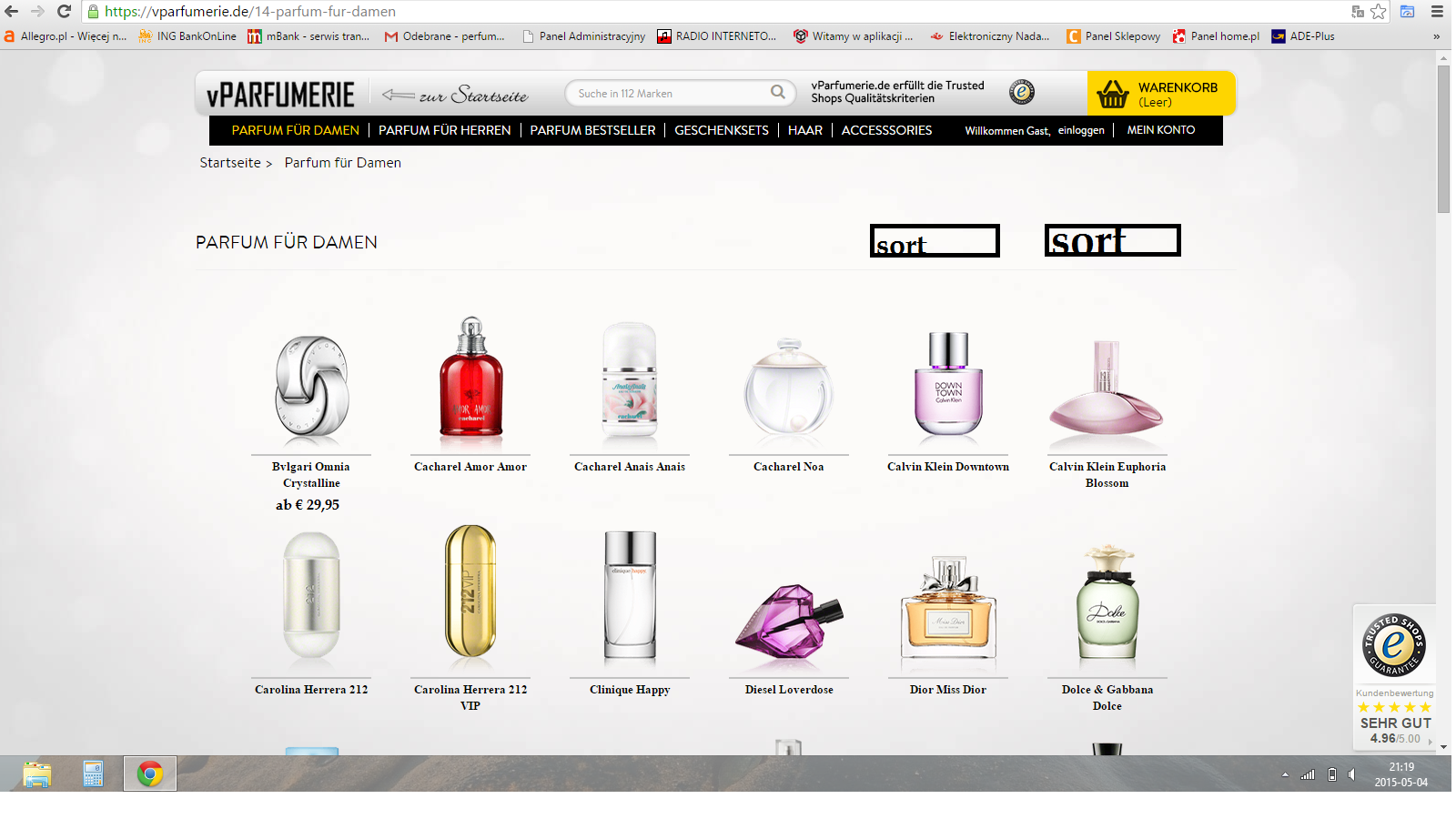Image resolution: width=1456 pixels, height=819 pixels.
Task: Go to the Haar menu
Action: [805, 130]
